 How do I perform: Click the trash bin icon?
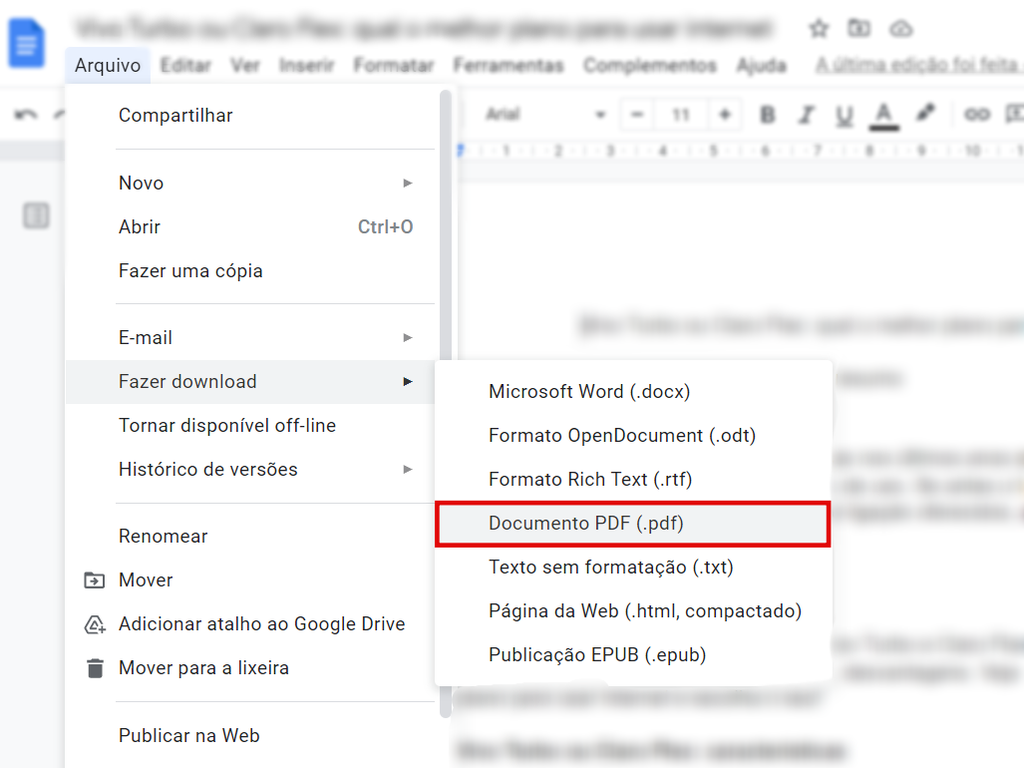click(x=95, y=668)
